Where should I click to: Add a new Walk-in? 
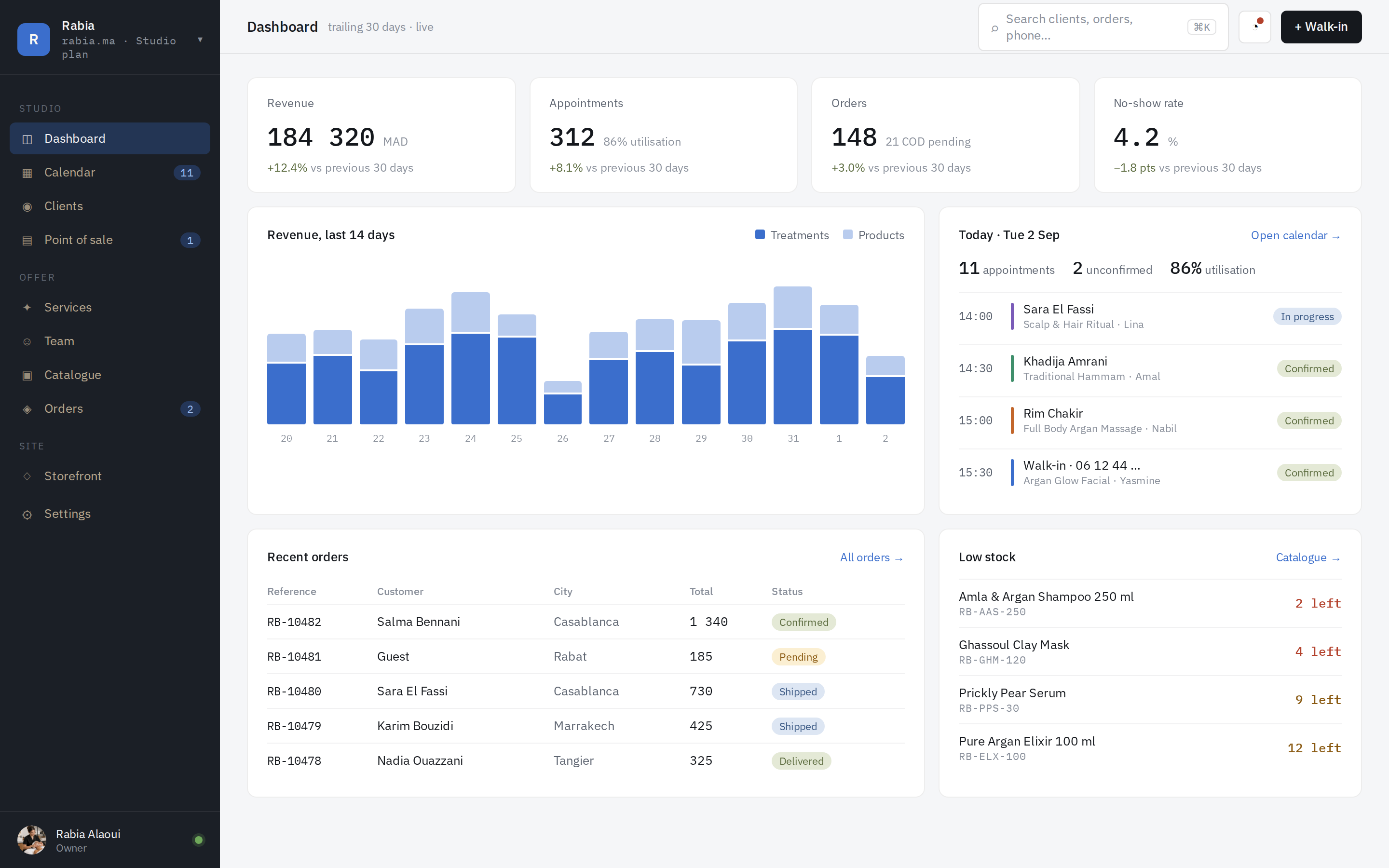(x=1321, y=27)
